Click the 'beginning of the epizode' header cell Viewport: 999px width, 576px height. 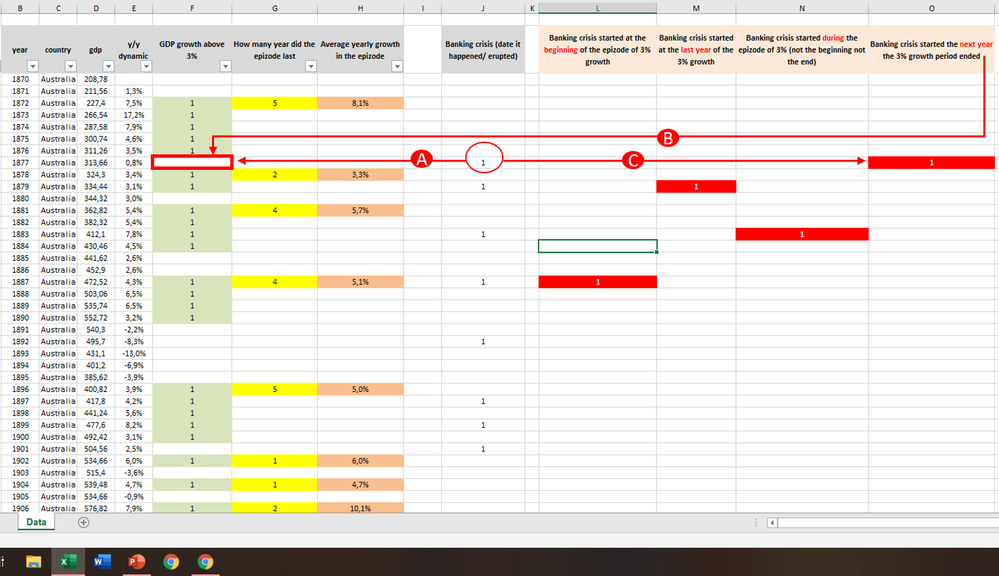[598, 50]
